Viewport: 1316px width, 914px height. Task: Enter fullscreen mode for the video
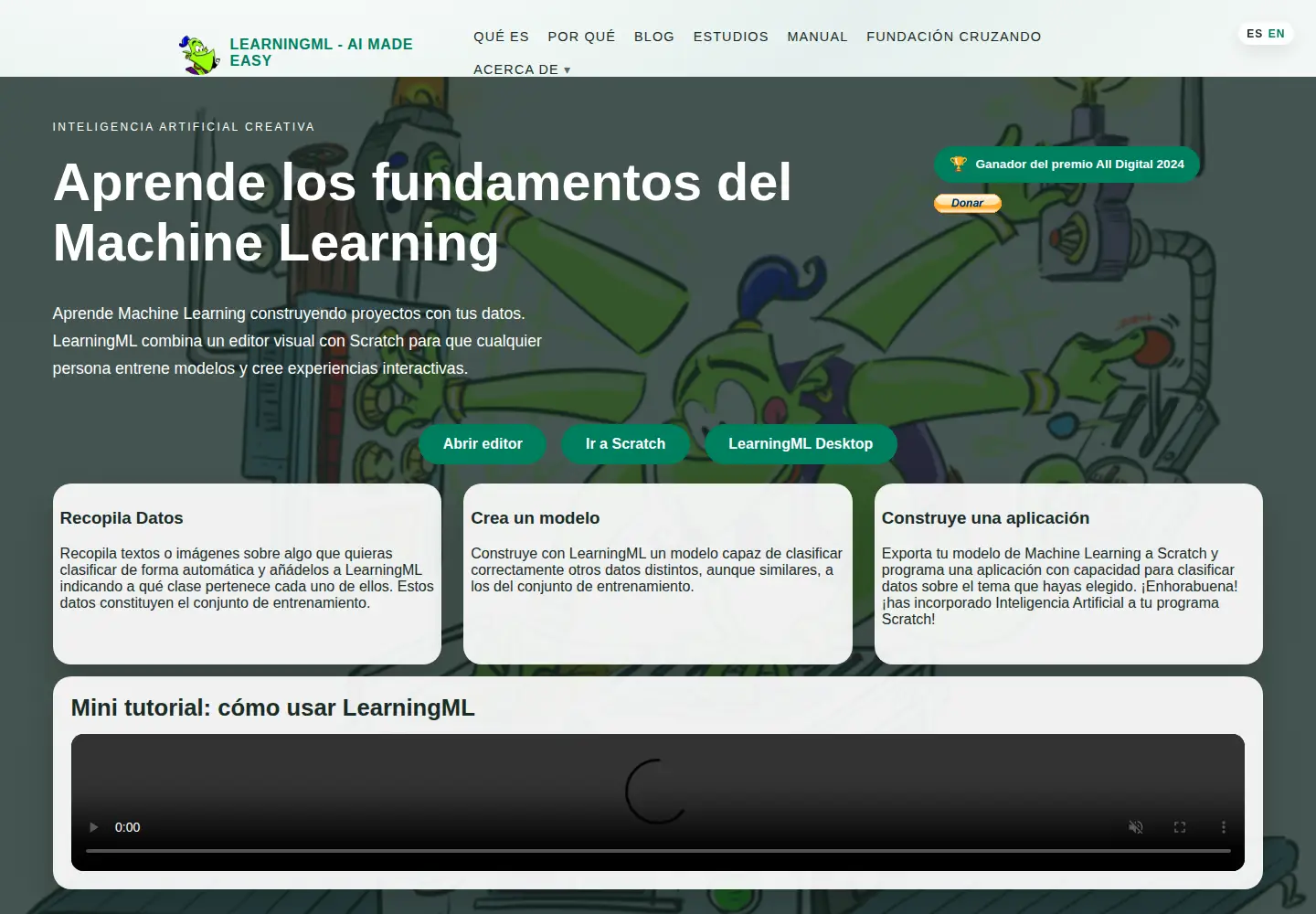(x=1180, y=827)
